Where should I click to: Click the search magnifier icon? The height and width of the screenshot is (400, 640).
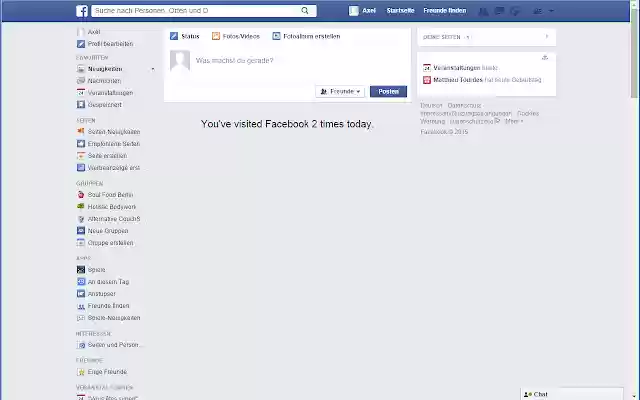pyautogui.click(x=305, y=11)
